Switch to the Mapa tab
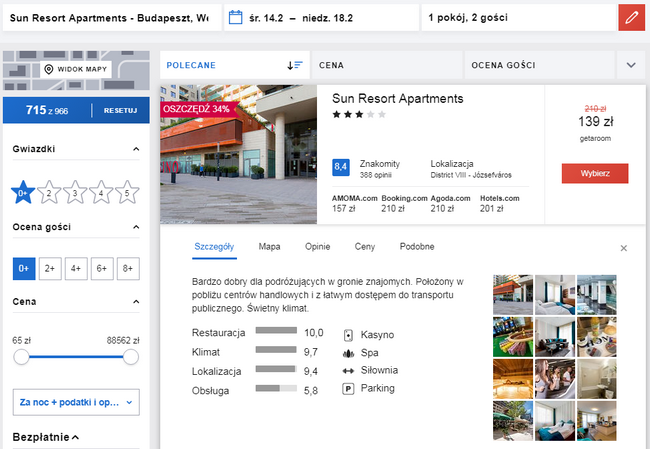650x449 pixels. tap(269, 247)
